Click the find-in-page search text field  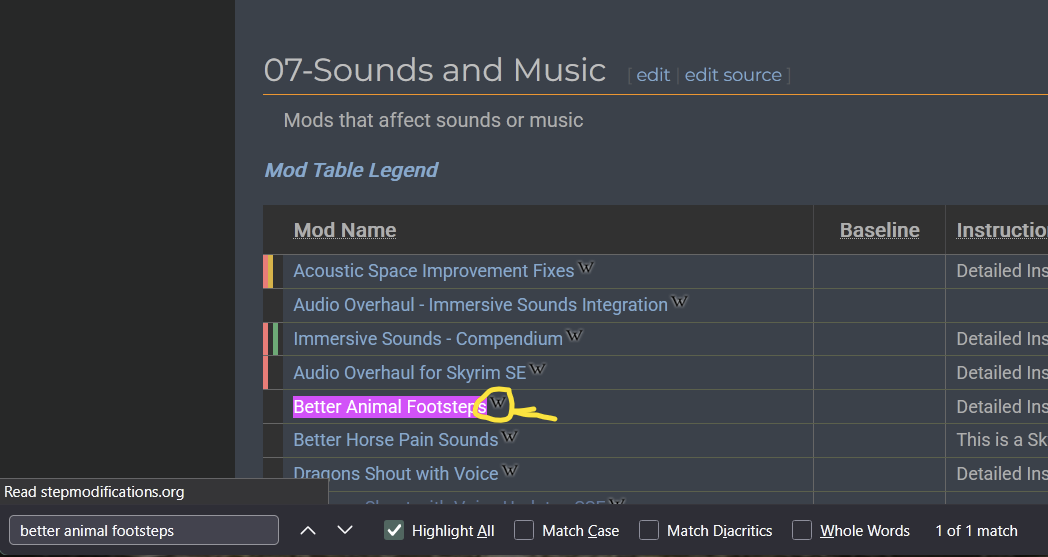143,531
